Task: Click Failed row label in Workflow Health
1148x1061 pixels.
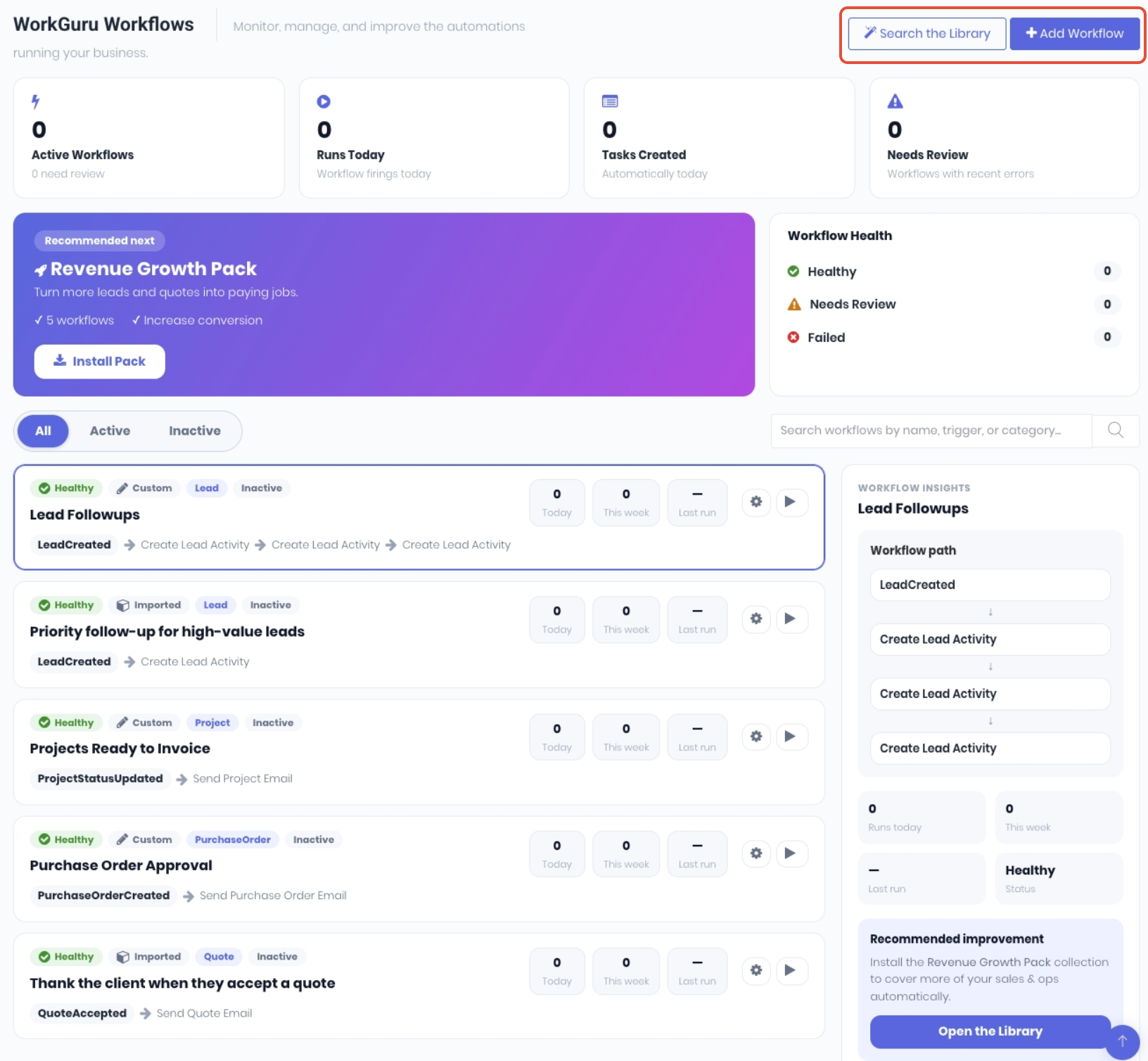Action: [827, 338]
